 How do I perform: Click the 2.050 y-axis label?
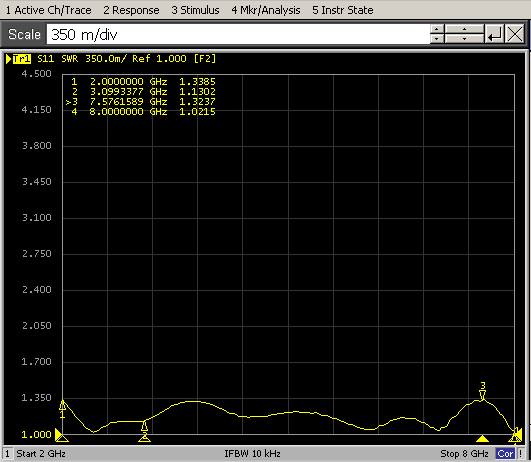pos(37,326)
